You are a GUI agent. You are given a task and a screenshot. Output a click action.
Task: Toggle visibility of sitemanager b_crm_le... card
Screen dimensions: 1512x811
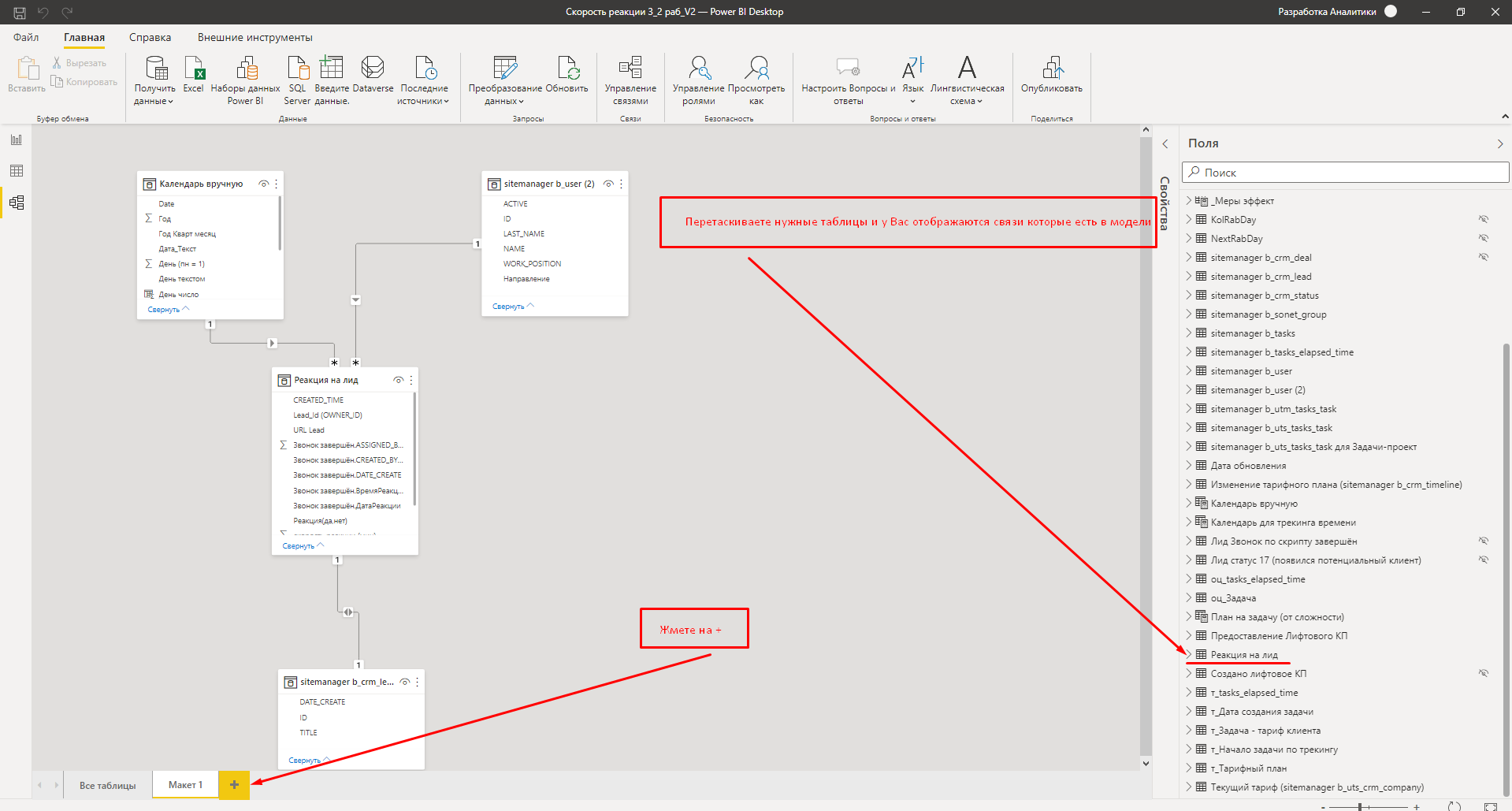pyautogui.click(x=404, y=682)
